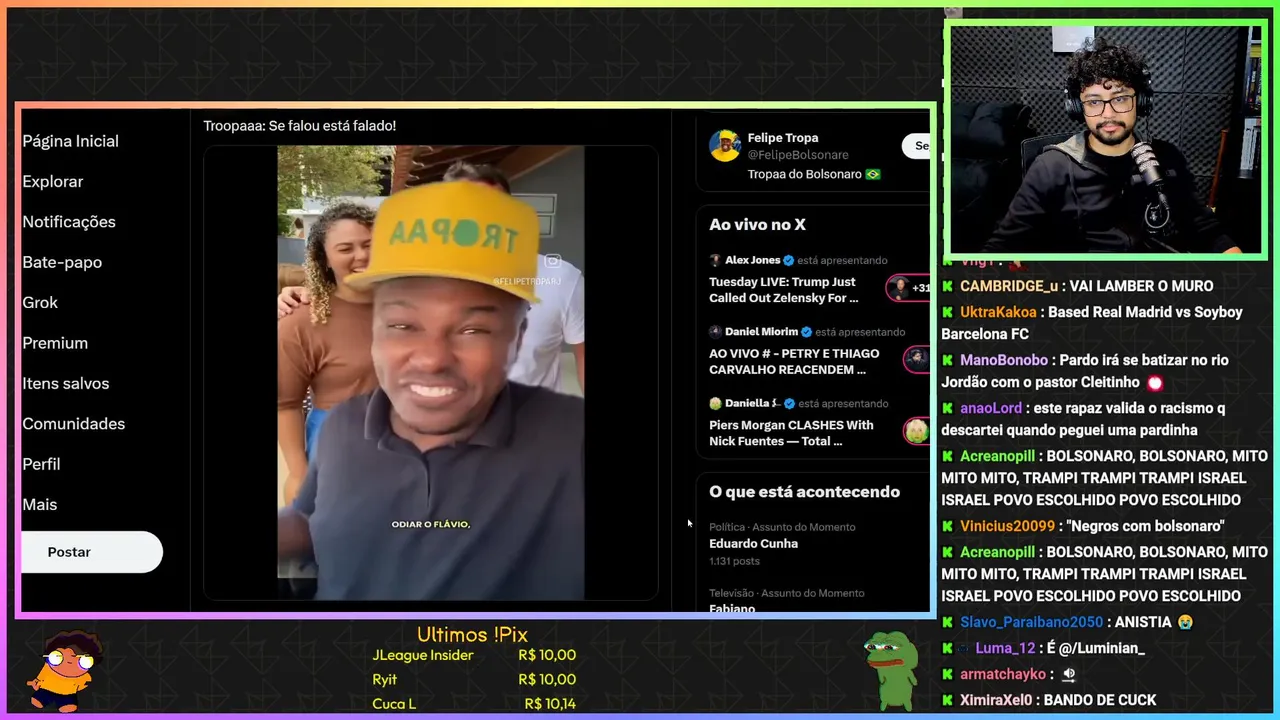Click the post text 'Se falou está falado!'
This screenshot has width=1280, height=720.
tap(332, 126)
